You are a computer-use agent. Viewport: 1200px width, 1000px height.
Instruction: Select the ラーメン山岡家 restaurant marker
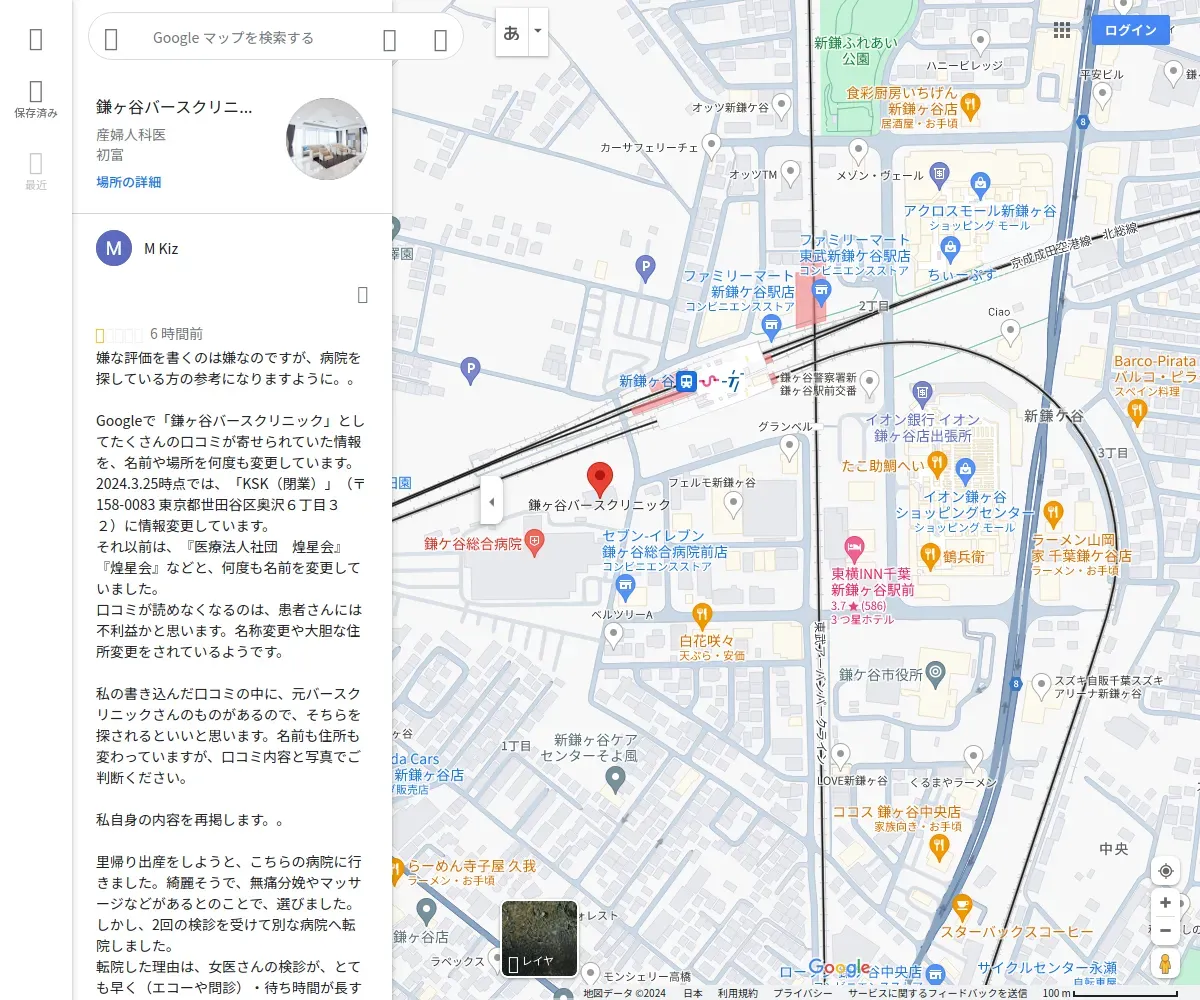(x=1053, y=515)
